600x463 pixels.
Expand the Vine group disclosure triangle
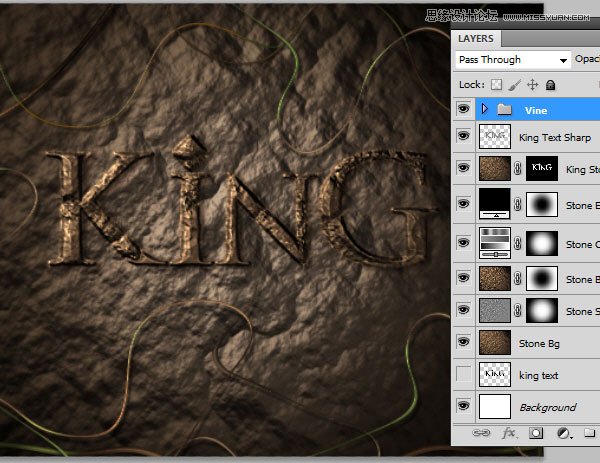pyautogui.click(x=484, y=109)
